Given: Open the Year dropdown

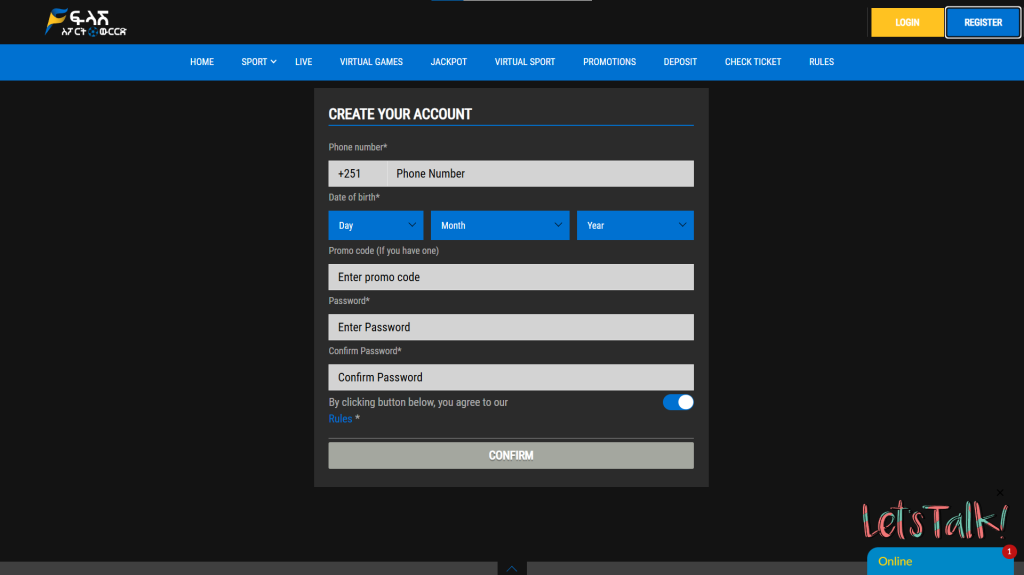Looking at the screenshot, I should (x=635, y=225).
